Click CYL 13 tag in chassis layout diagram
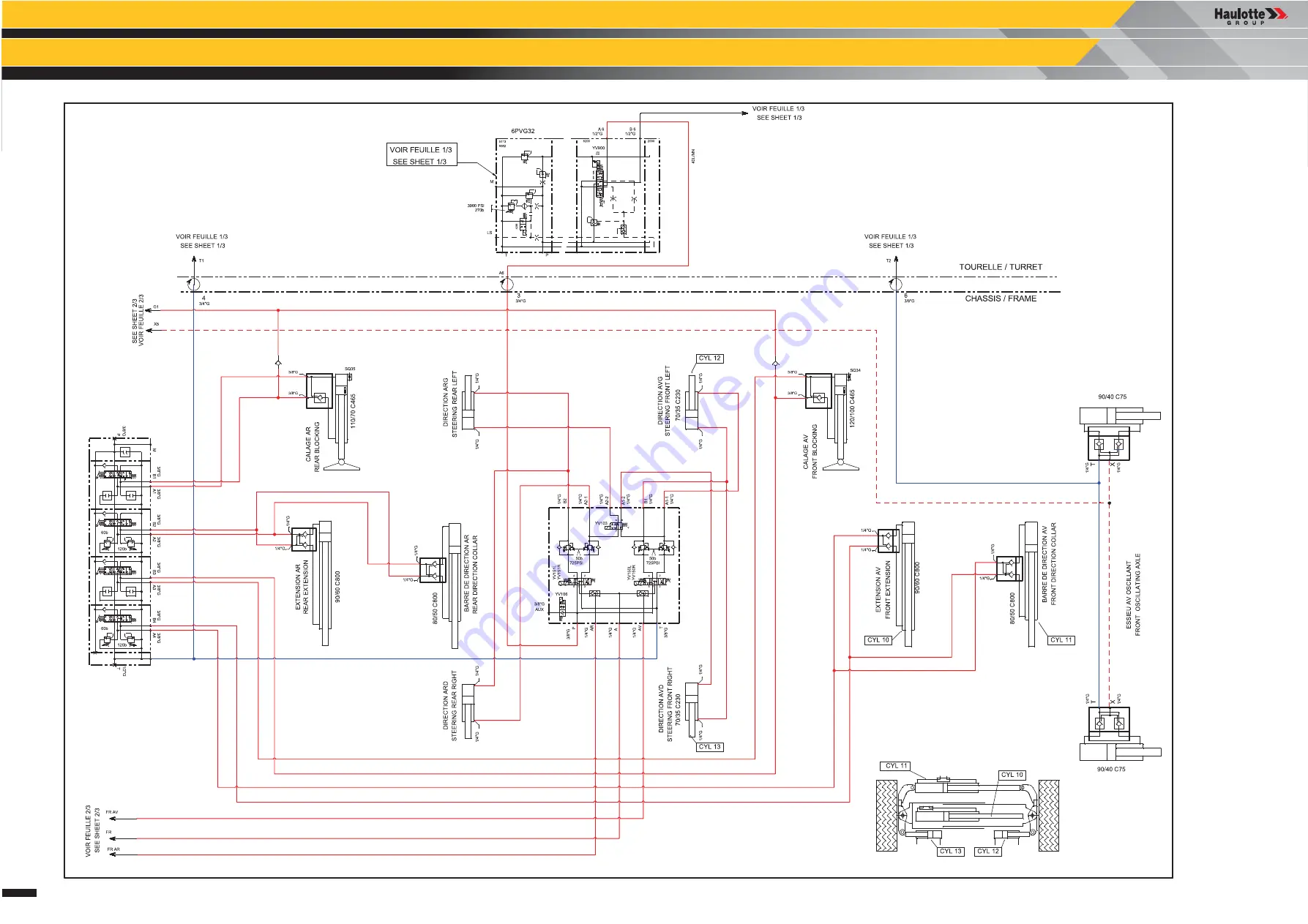The height and width of the screenshot is (924, 1308). [x=951, y=852]
